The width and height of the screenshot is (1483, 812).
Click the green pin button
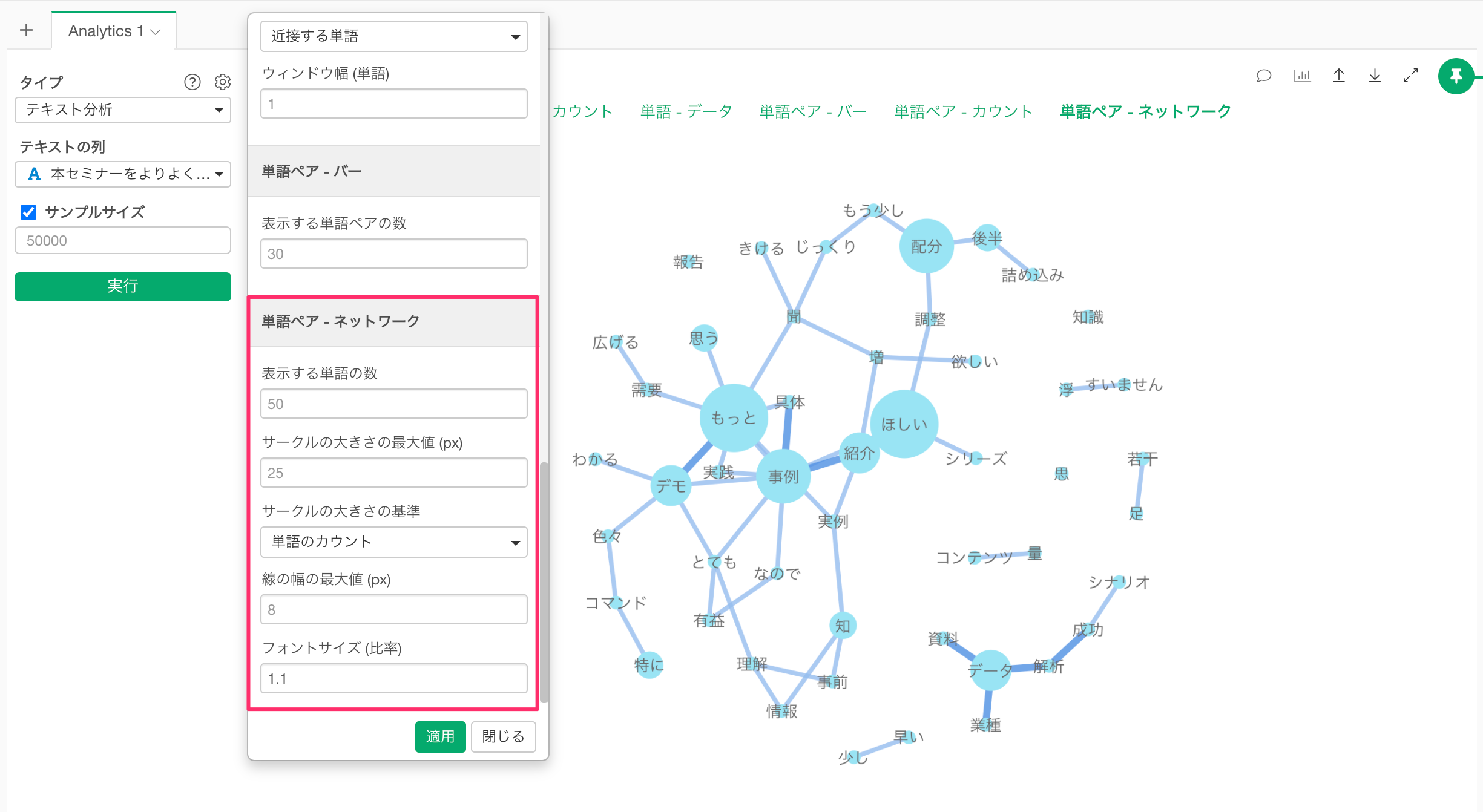(x=1456, y=76)
